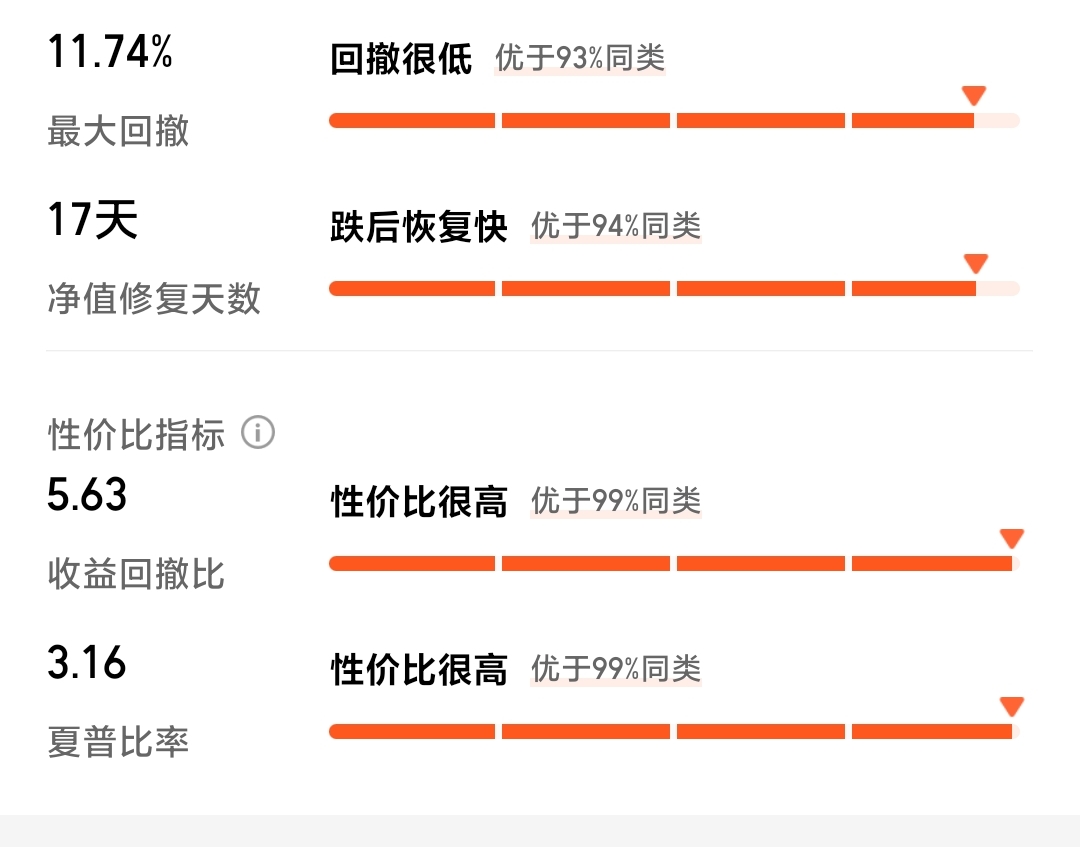This screenshot has height=847, width=1080.
Task: Tap 优于99%同类 next to 收益回撤比
Action: pyautogui.click(x=616, y=501)
